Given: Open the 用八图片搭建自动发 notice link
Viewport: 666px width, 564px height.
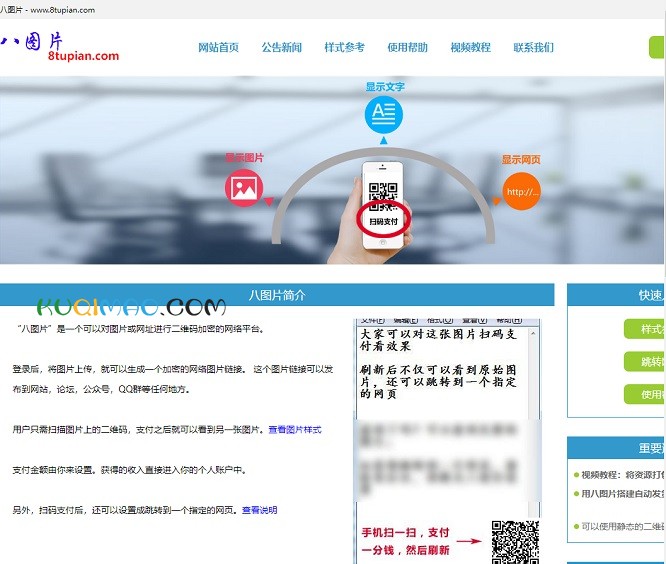Looking at the screenshot, I should pos(623,494).
